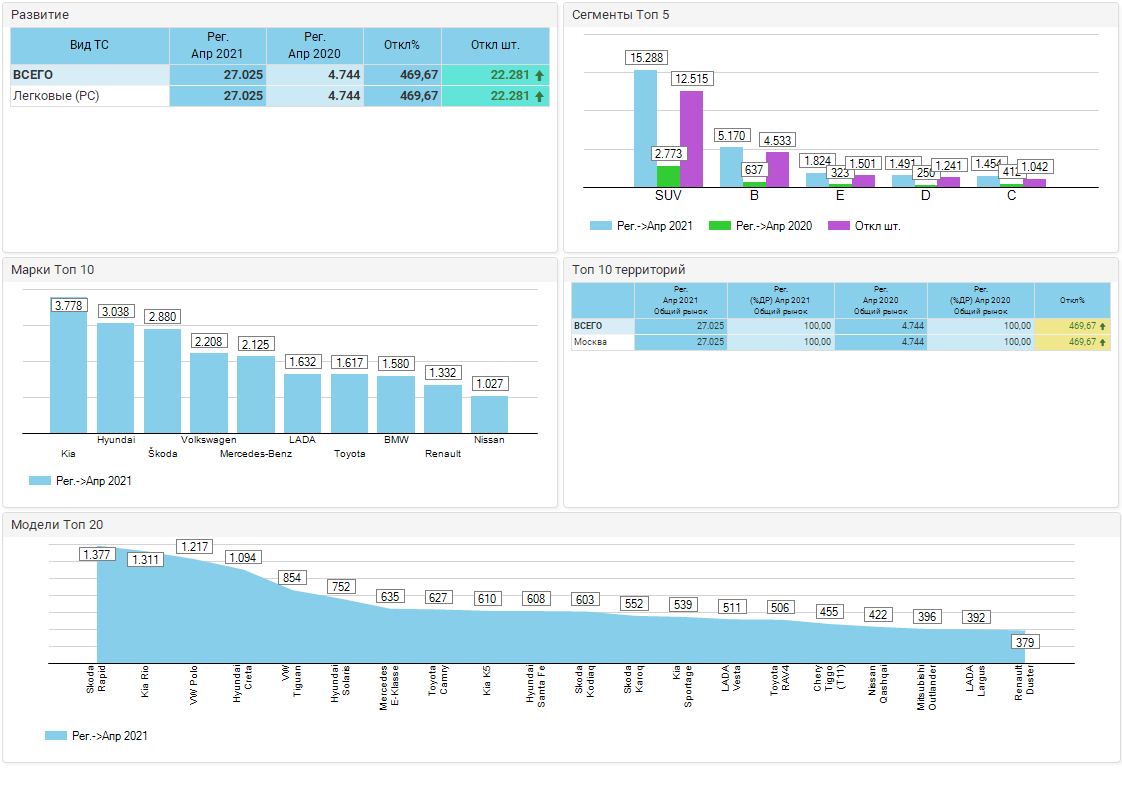
Task: Sort by Откл% header in Развитие table
Action: (402, 46)
